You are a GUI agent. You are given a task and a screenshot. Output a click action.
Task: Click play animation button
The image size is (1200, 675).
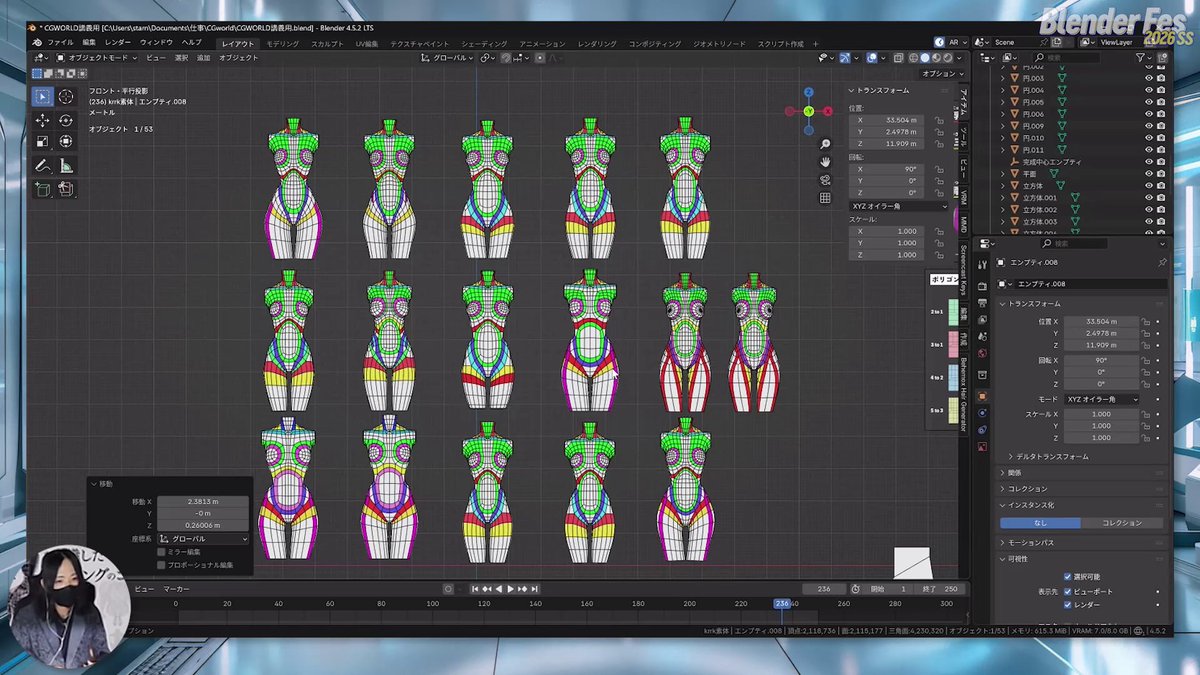(510, 589)
